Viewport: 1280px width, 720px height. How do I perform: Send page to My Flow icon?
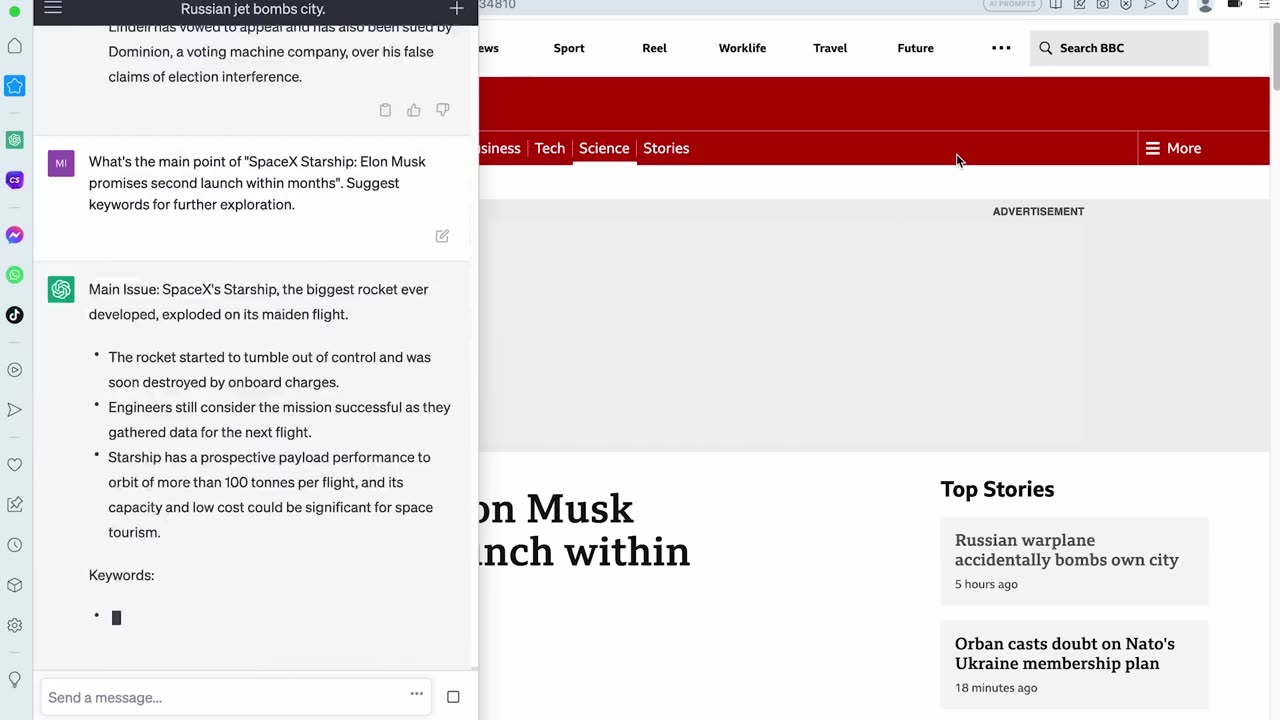[1150, 4]
